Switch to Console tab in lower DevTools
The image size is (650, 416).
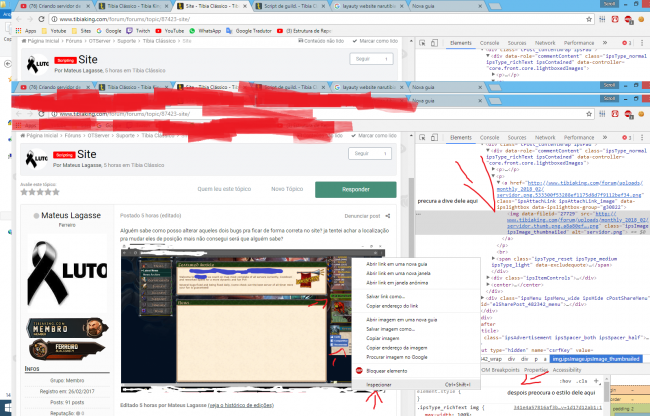(489, 137)
